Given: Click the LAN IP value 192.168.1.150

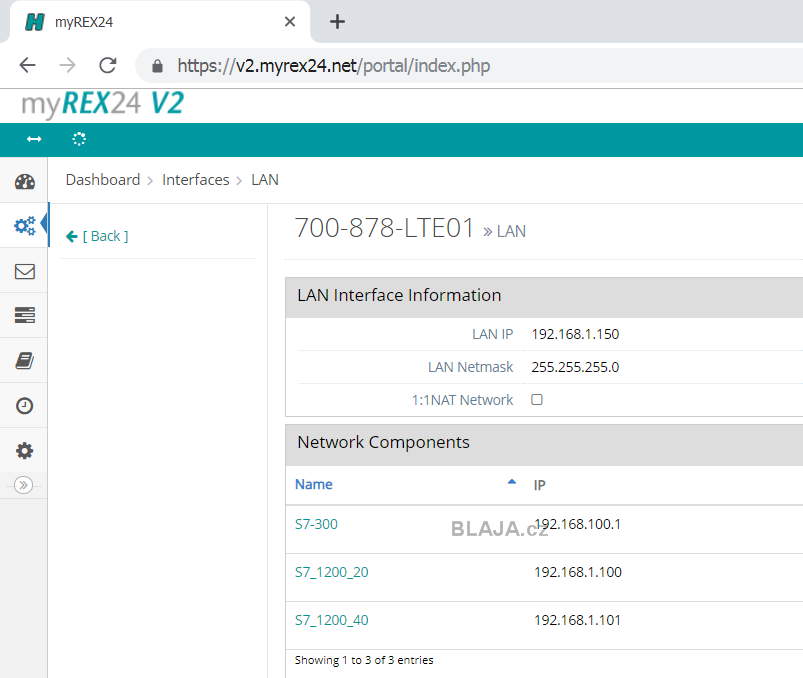Looking at the screenshot, I should pos(575,334).
